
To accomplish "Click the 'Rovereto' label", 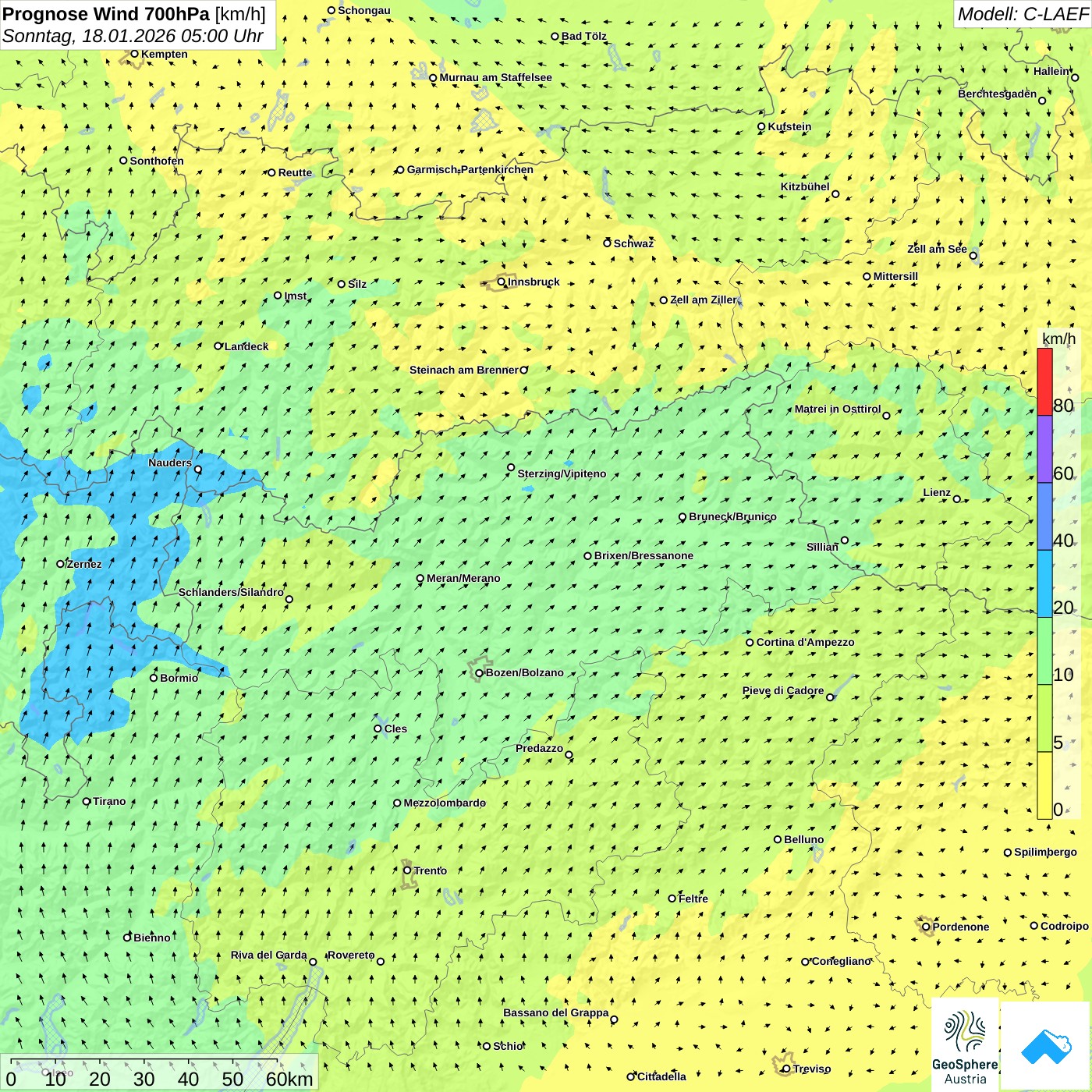I will coord(351,955).
